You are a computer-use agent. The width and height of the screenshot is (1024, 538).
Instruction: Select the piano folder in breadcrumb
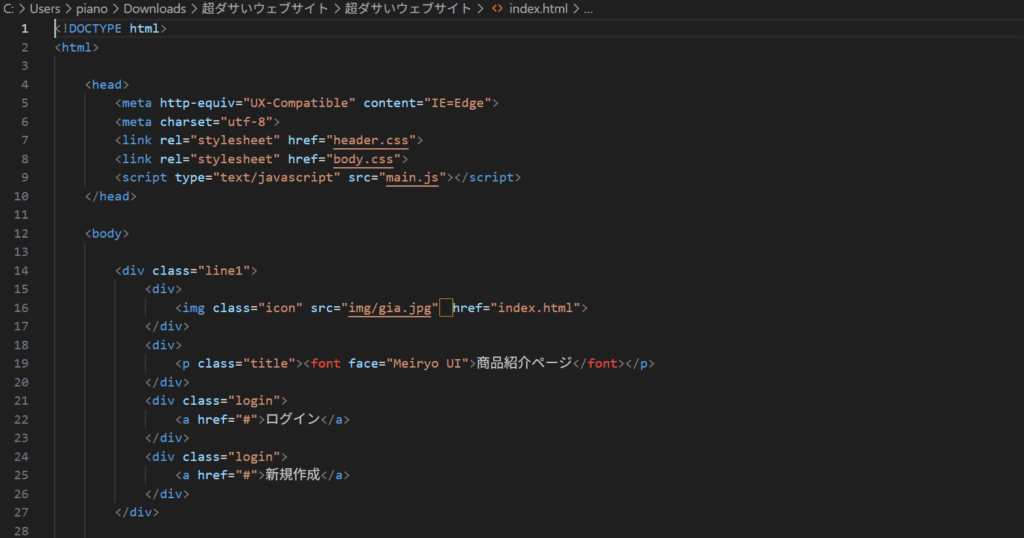tap(92, 9)
